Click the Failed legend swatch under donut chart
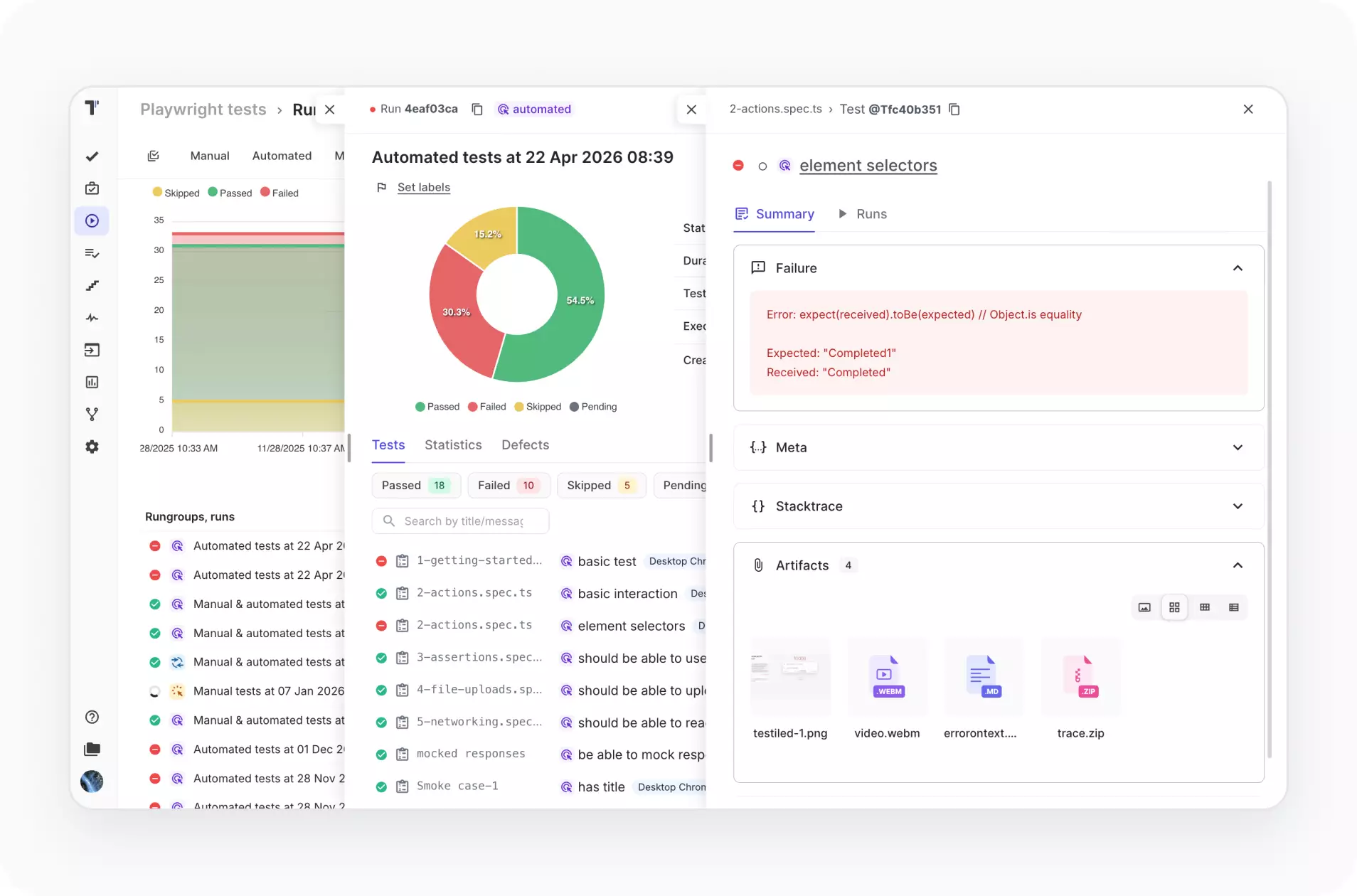 click(x=473, y=407)
